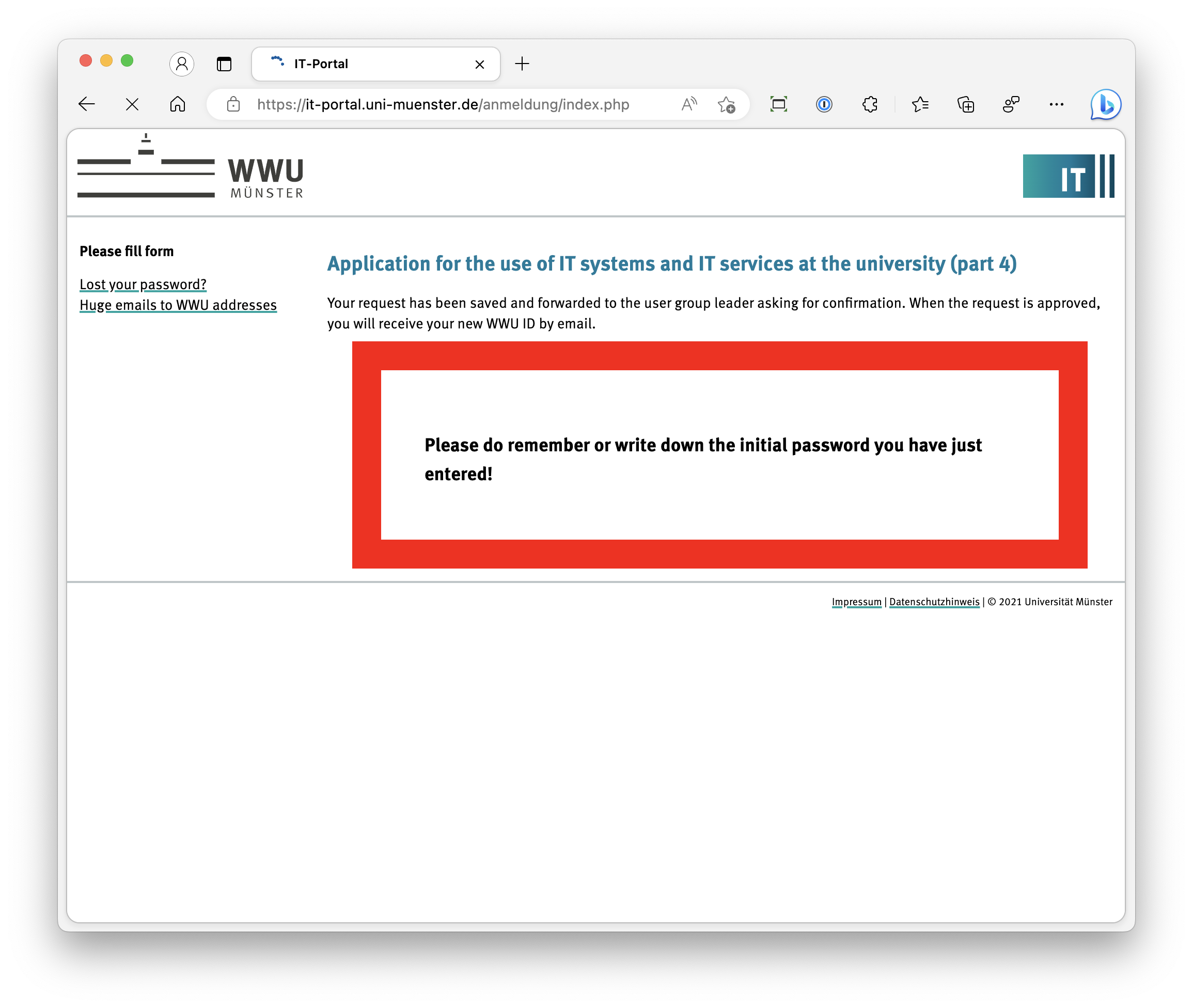The image size is (1193, 1008).
Task: Open a new browser tab
Action: (522, 64)
